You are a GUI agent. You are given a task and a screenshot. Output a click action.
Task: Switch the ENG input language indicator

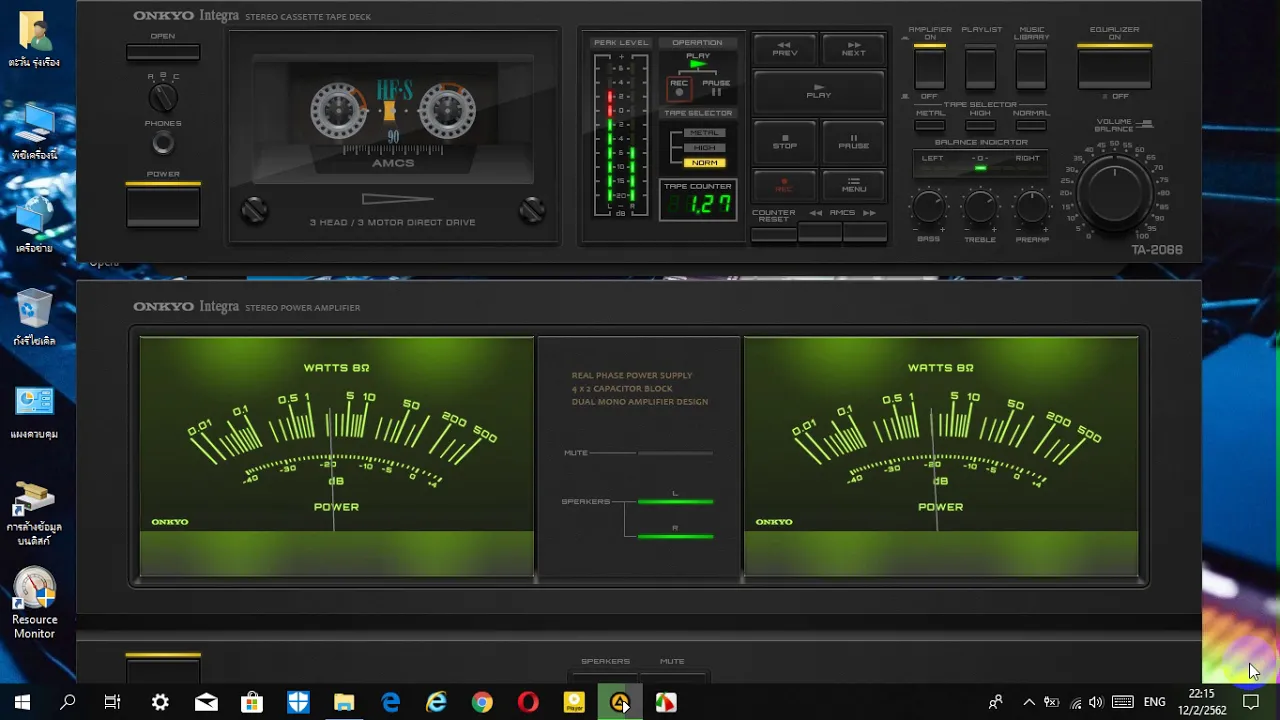[x=1154, y=703]
